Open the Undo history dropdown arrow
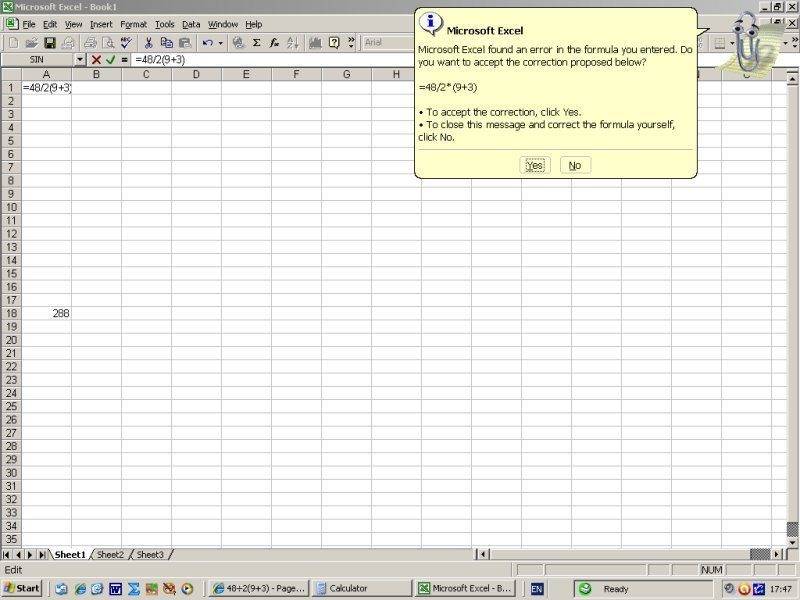Image resolution: width=800 pixels, height=600 pixels. 220,43
